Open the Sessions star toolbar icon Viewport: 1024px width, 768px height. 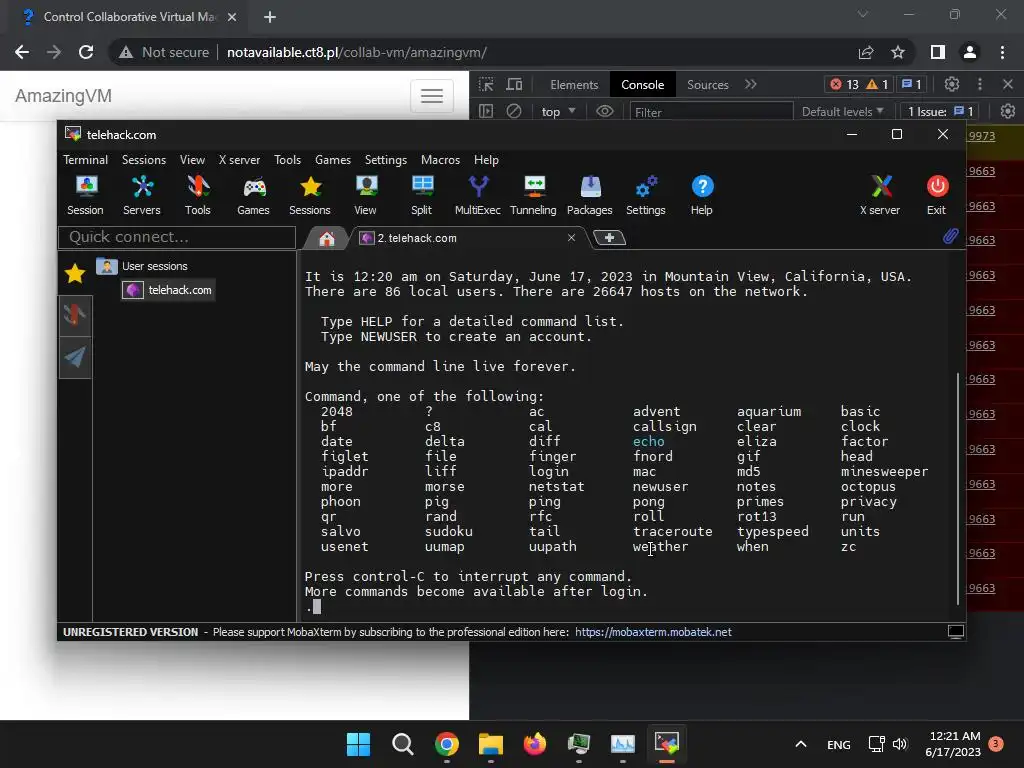(x=310, y=195)
